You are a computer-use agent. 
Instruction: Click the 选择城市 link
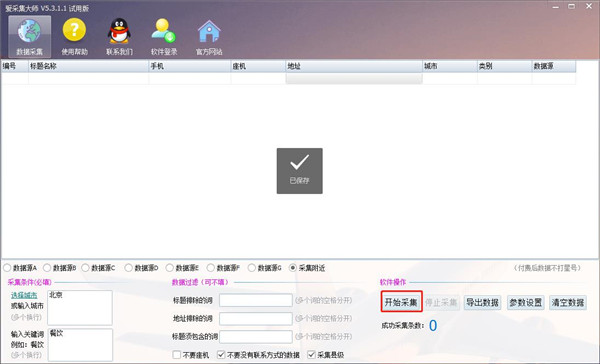(24, 295)
